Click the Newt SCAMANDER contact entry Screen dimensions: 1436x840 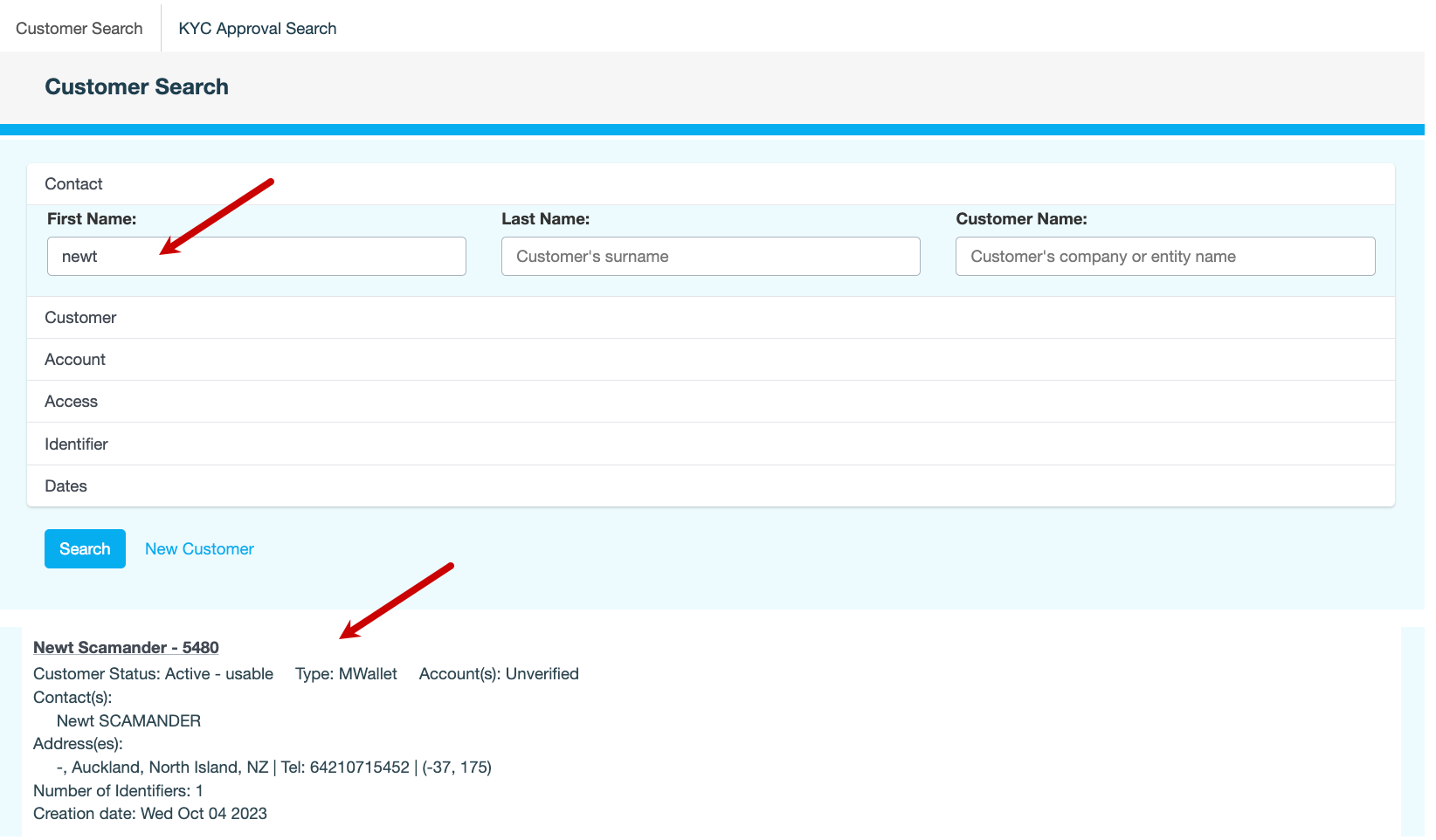click(128, 721)
